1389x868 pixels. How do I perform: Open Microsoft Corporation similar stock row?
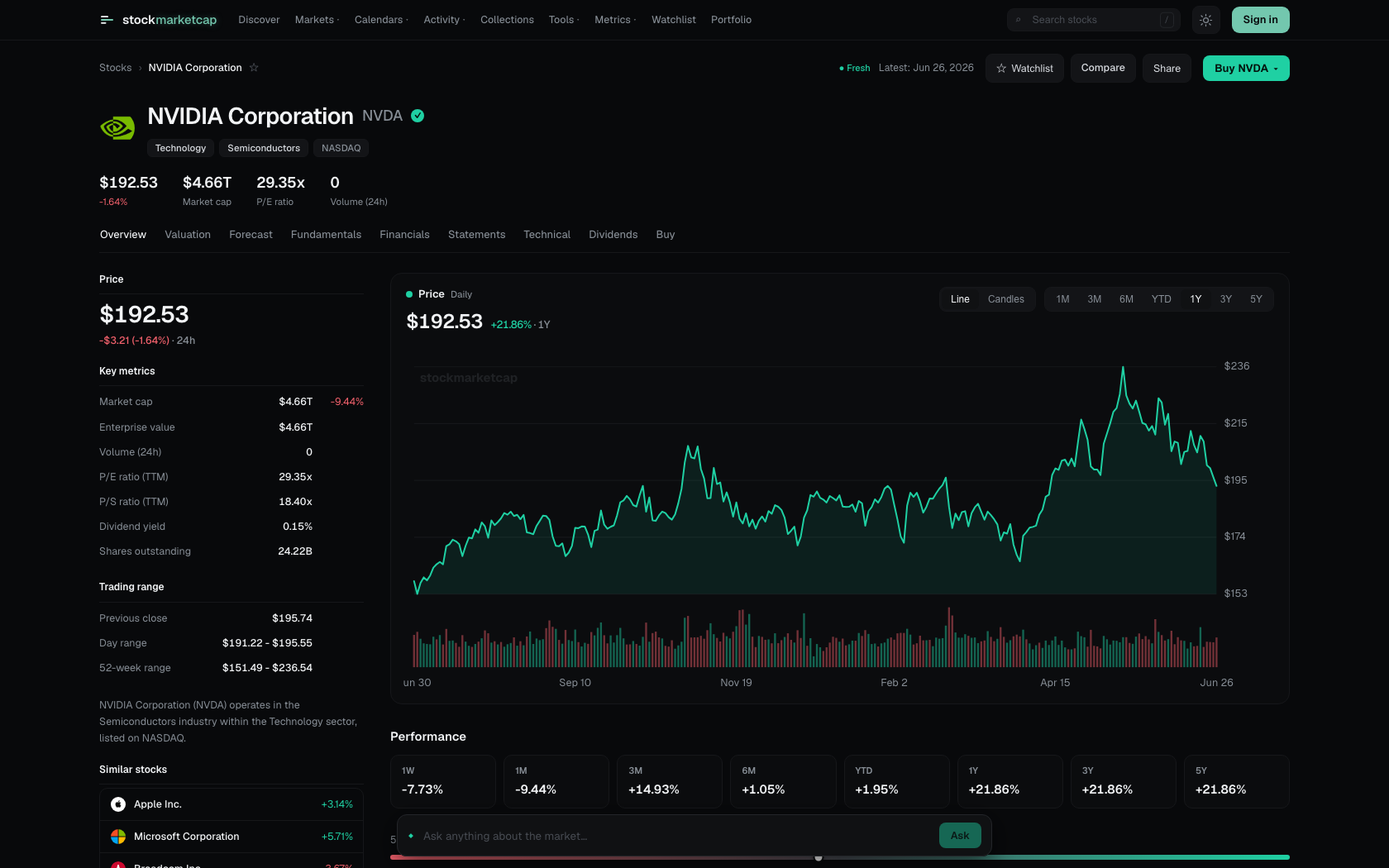[x=231, y=837]
